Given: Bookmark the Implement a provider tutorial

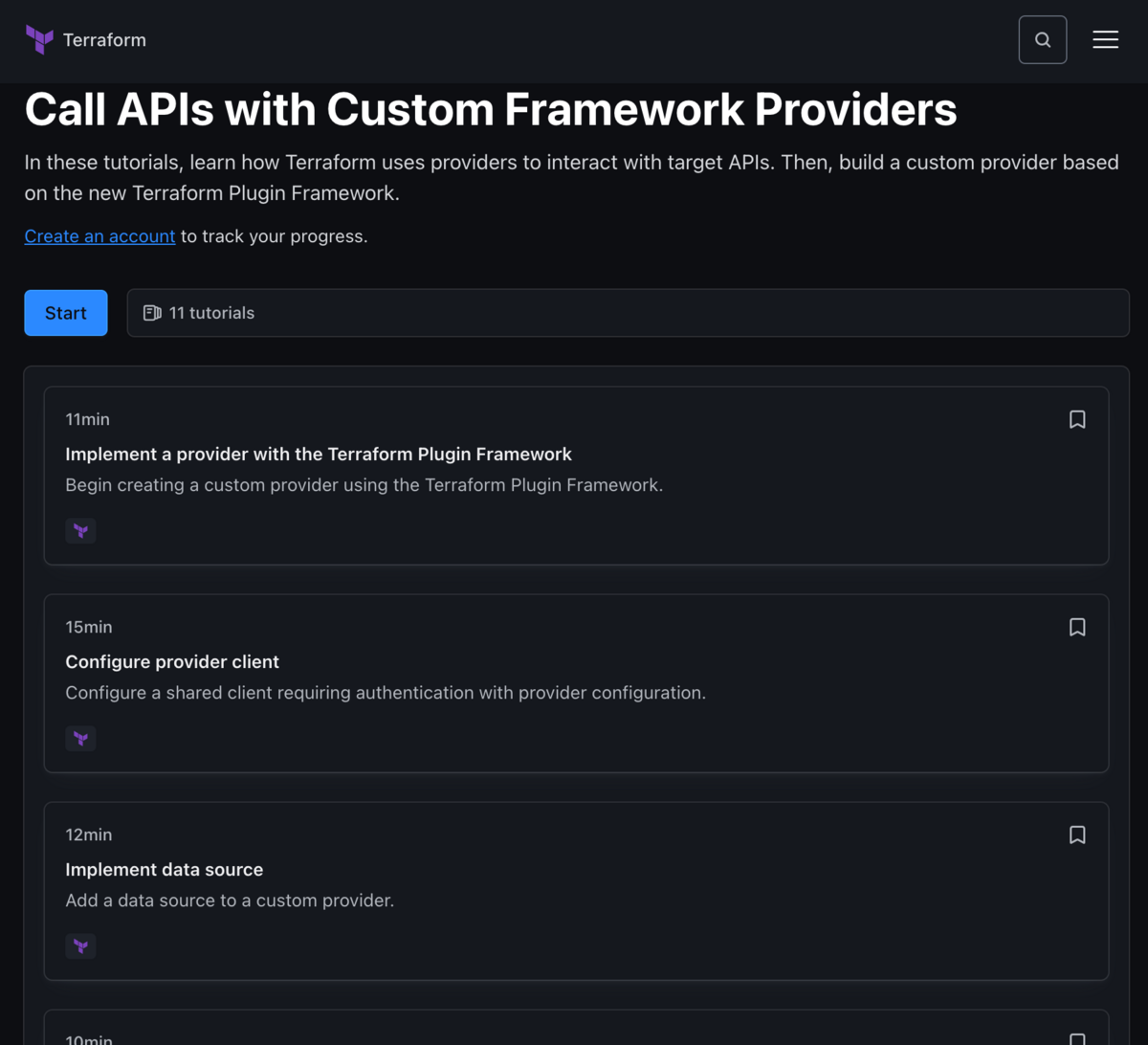Looking at the screenshot, I should (x=1077, y=419).
